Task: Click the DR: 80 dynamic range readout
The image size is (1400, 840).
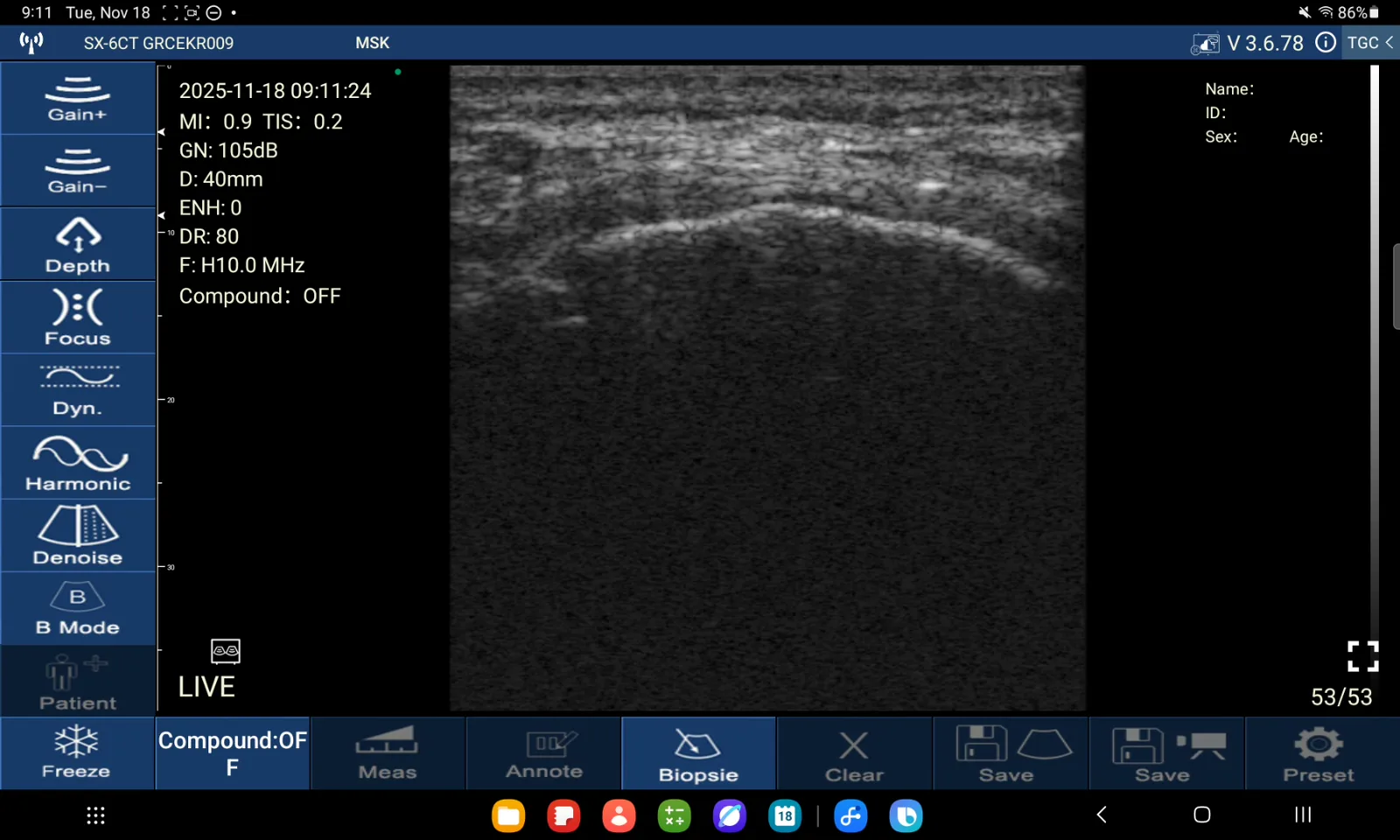Action: click(x=209, y=236)
